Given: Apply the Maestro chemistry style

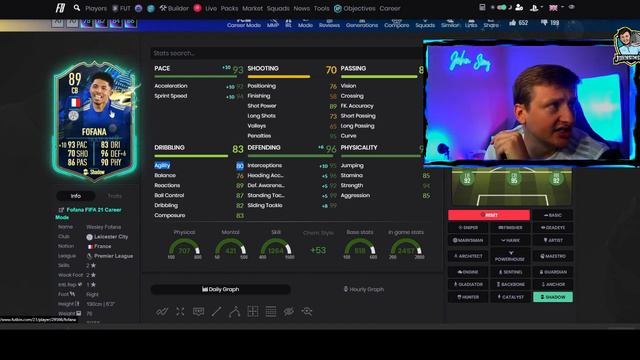Looking at the screenshot, I should (x=553, y=256).
